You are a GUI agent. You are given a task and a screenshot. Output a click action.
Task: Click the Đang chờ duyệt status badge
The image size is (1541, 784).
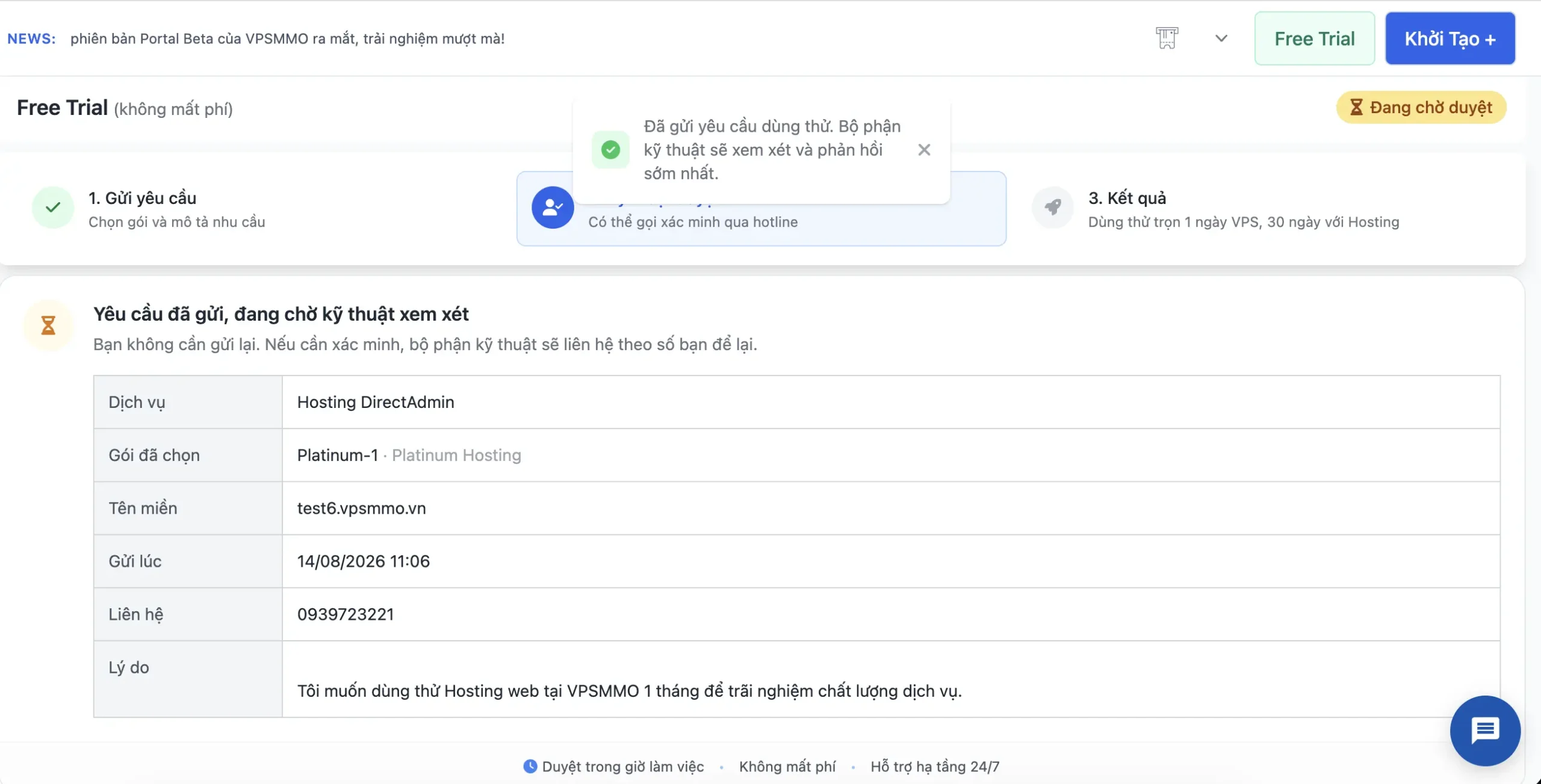pyautogui.click(x=1421, y=108)
